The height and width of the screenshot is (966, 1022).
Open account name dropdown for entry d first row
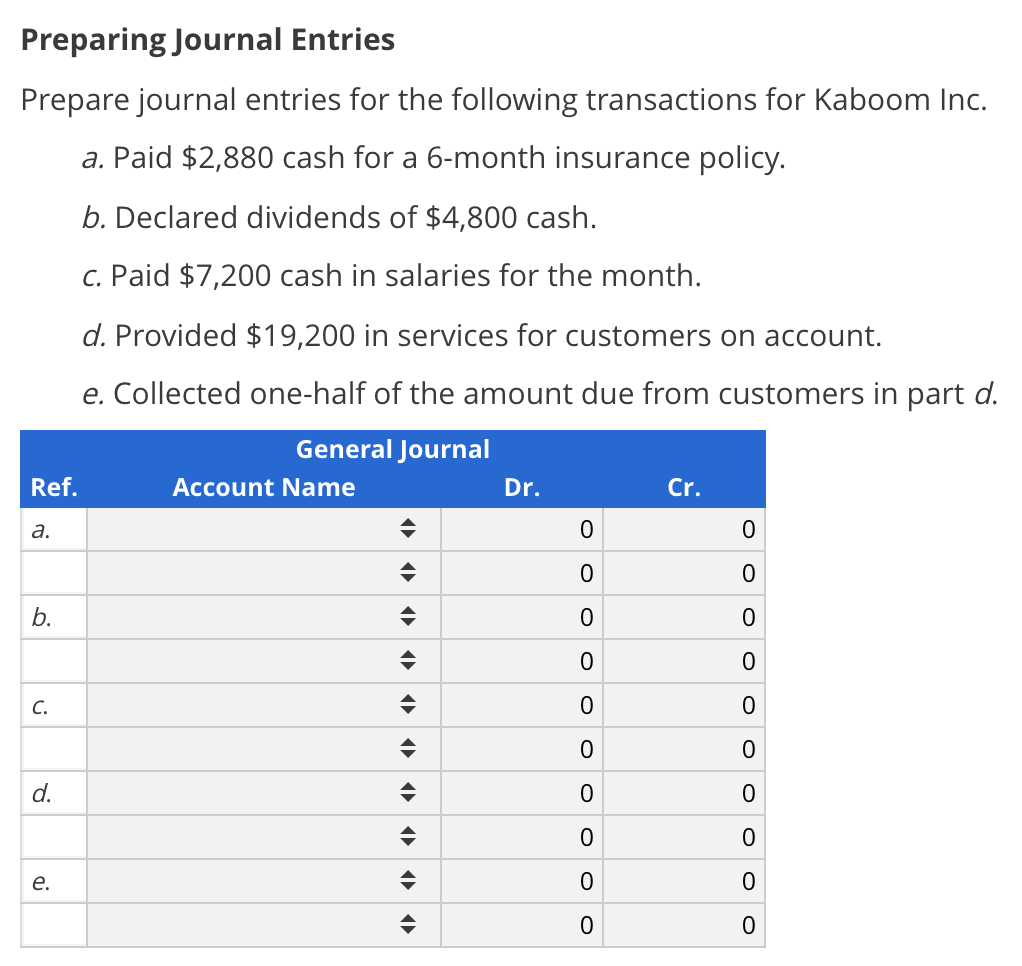tap(263, 793)
